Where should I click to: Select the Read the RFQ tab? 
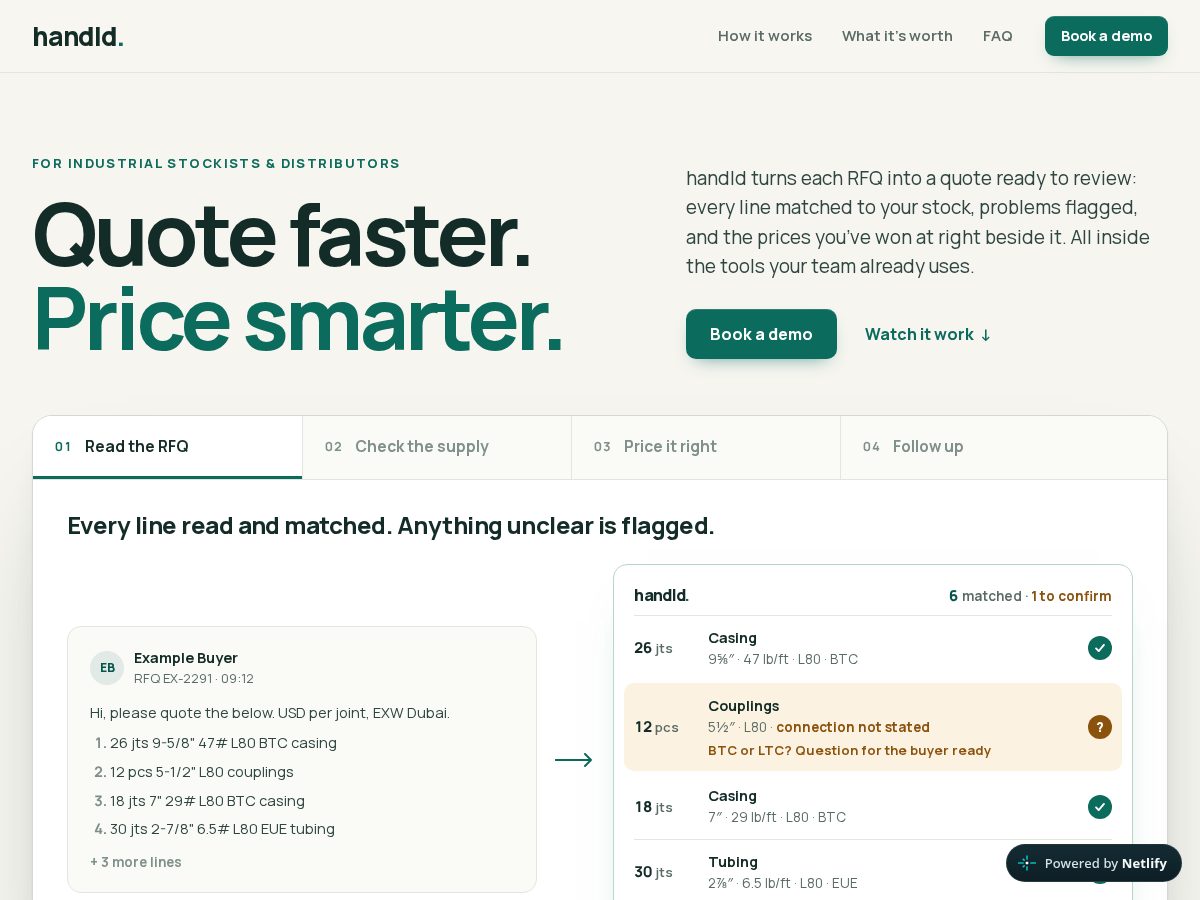(x=168, y=447)
